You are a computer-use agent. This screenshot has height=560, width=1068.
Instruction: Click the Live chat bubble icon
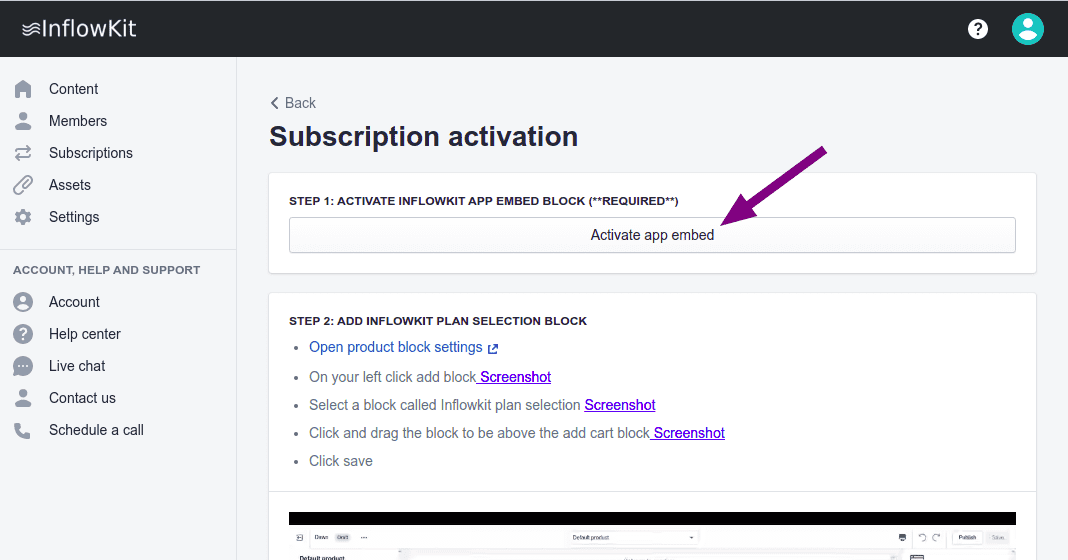coord(23,366)
